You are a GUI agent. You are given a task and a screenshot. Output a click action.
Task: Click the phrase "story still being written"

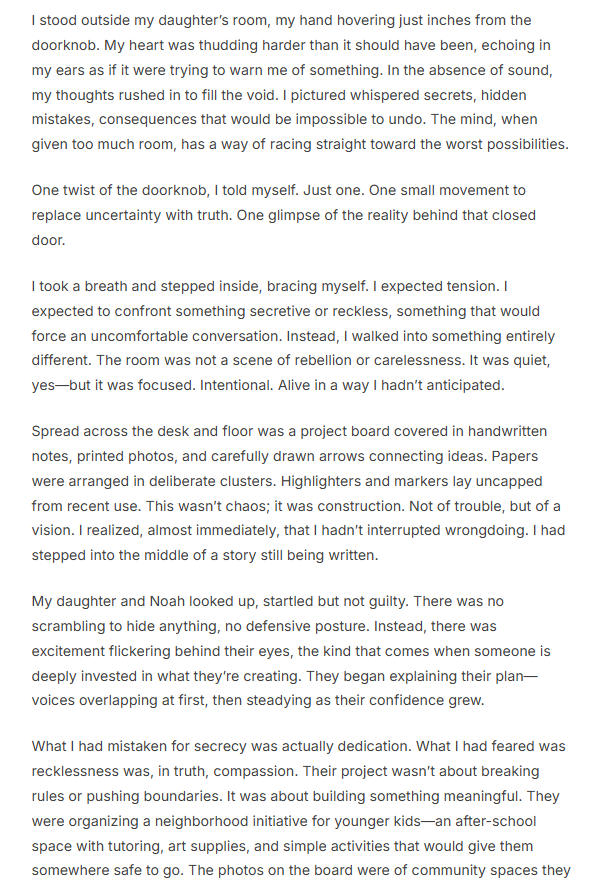coord(286,554)
